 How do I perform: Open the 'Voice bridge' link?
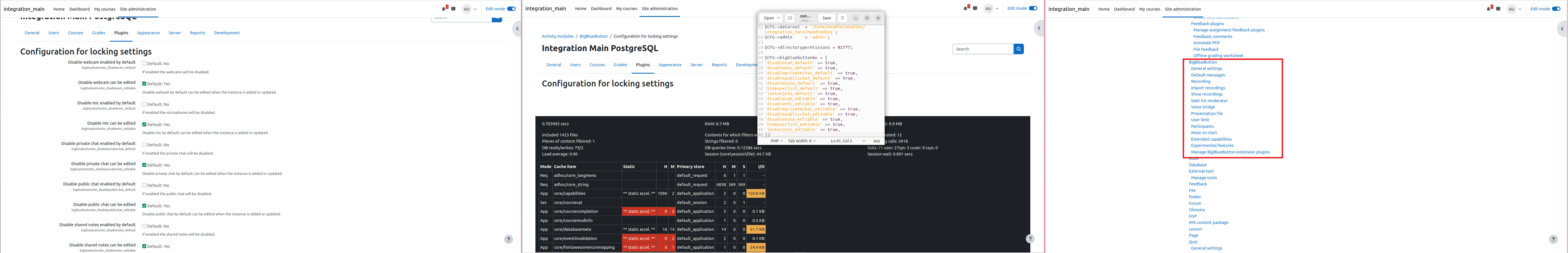[1203, 107]
